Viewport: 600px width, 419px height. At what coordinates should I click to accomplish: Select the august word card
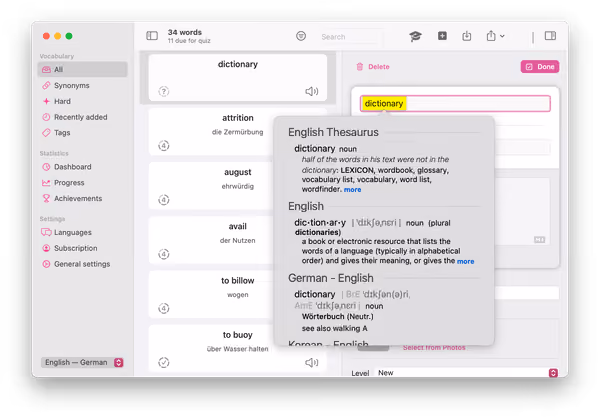tap(211, 186)
